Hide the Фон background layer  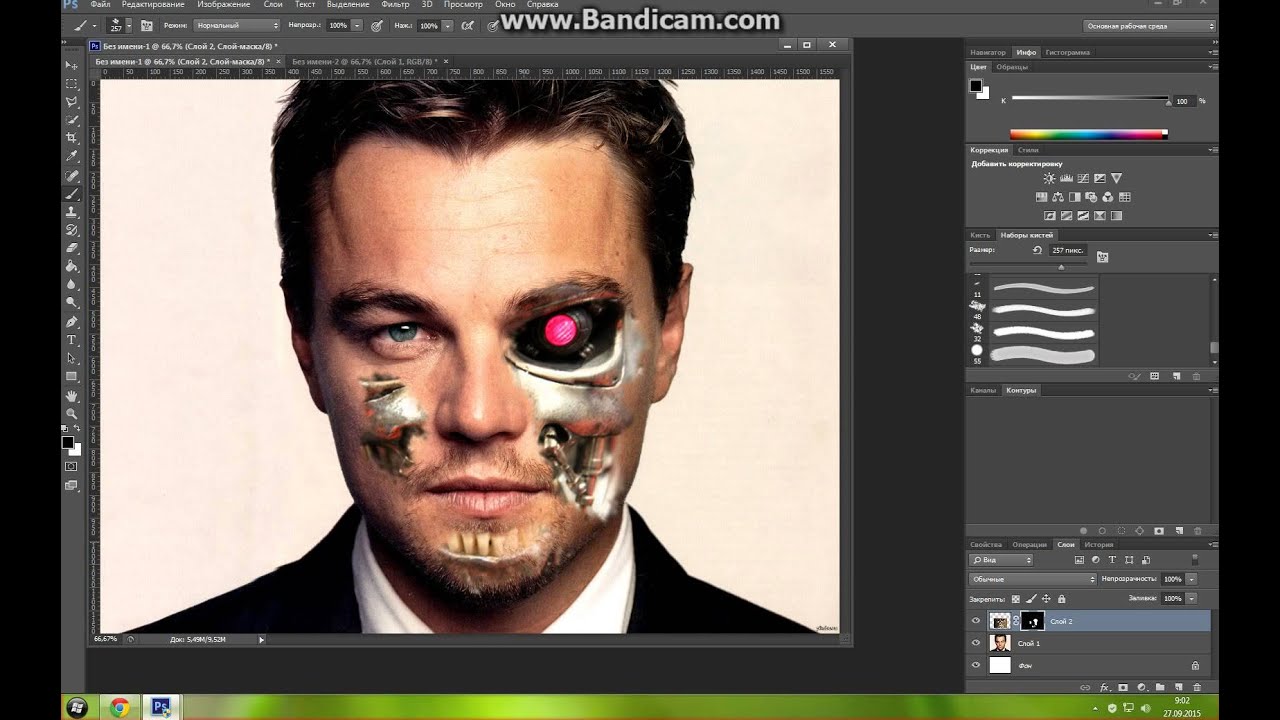click(976, 665)
